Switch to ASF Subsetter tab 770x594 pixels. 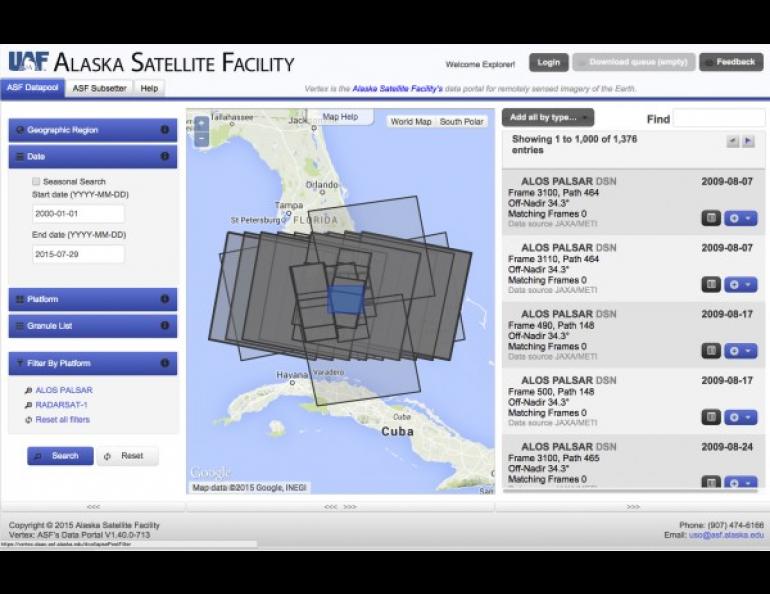pos(100,88)
